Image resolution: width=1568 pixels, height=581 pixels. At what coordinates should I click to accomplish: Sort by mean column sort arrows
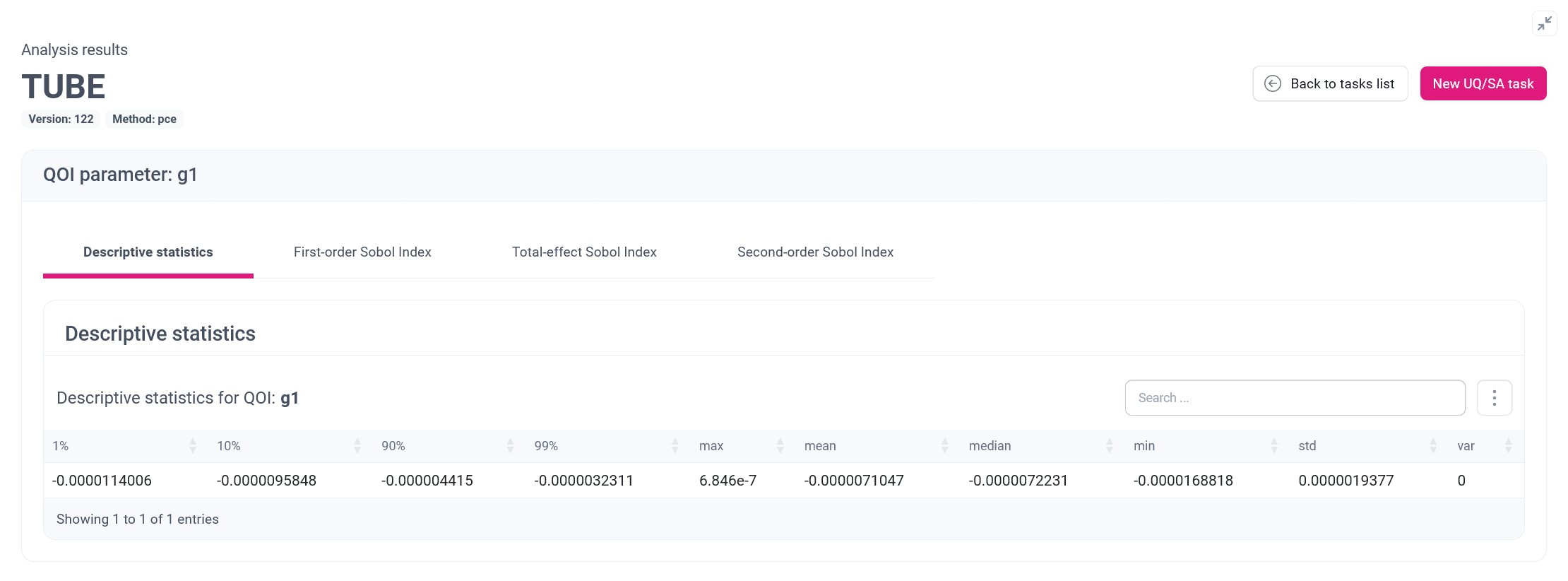click(945, 445)
